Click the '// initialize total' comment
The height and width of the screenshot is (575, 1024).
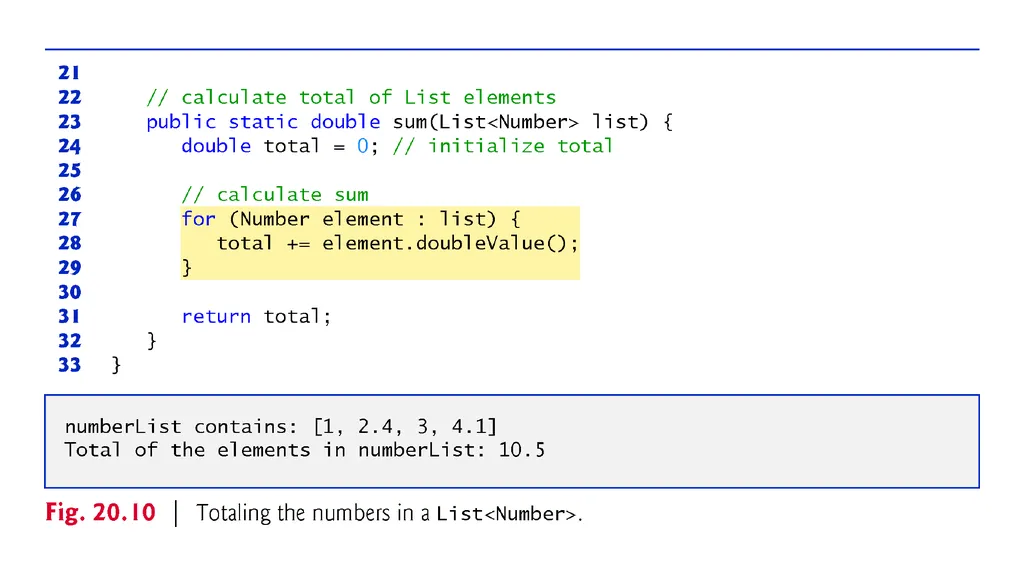503,146
